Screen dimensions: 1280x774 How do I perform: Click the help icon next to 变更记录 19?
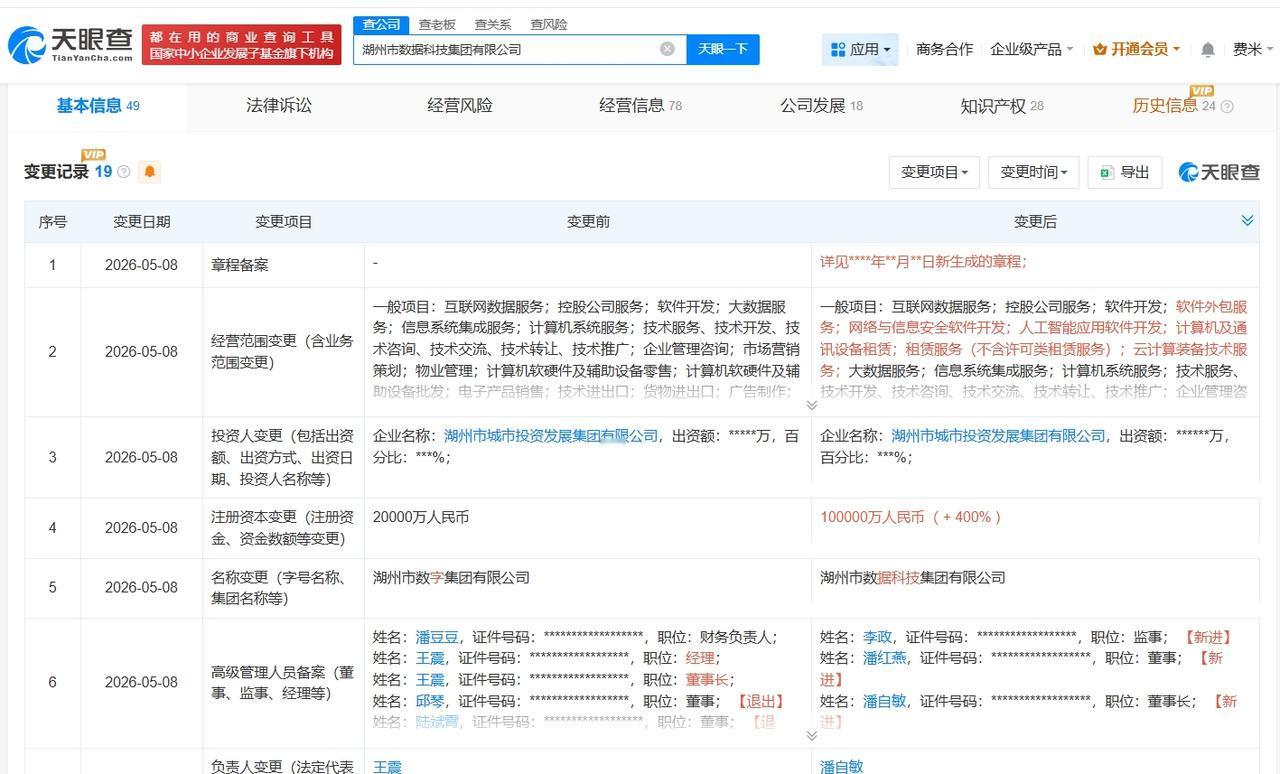click(124, 172)
